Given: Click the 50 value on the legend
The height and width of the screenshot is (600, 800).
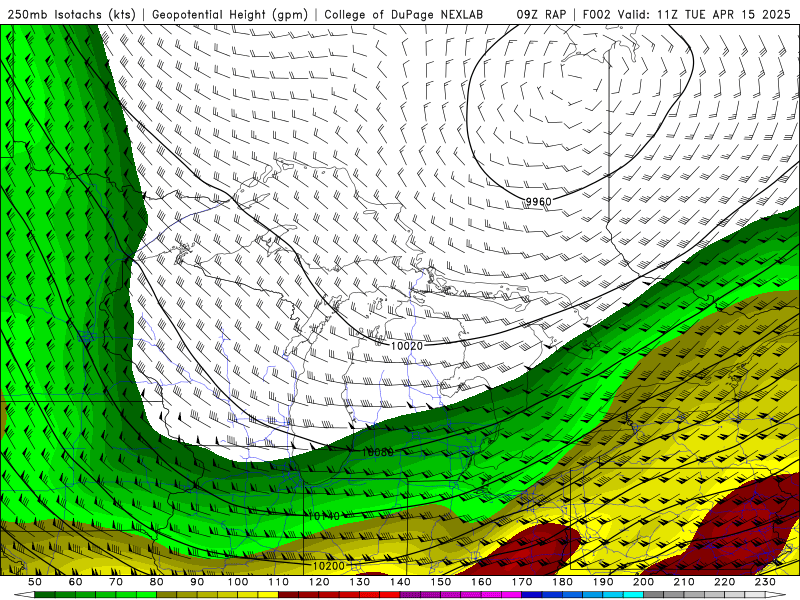Looking at the screenshot, I should click(35, 582).
